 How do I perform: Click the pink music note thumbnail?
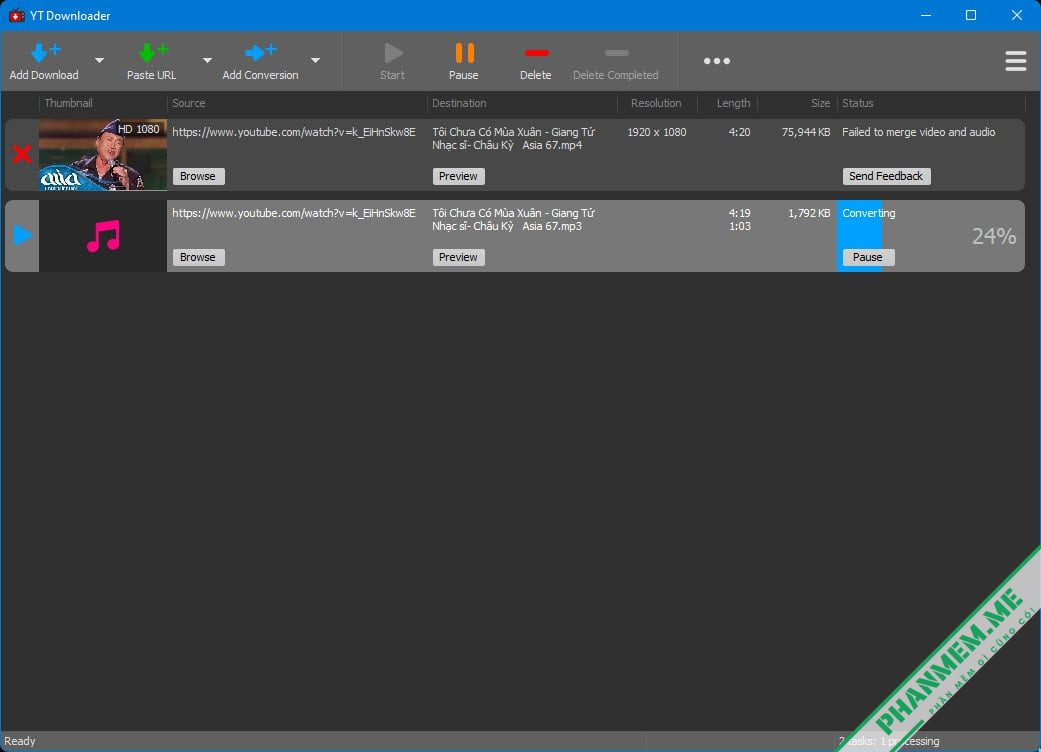coord(103,236)
